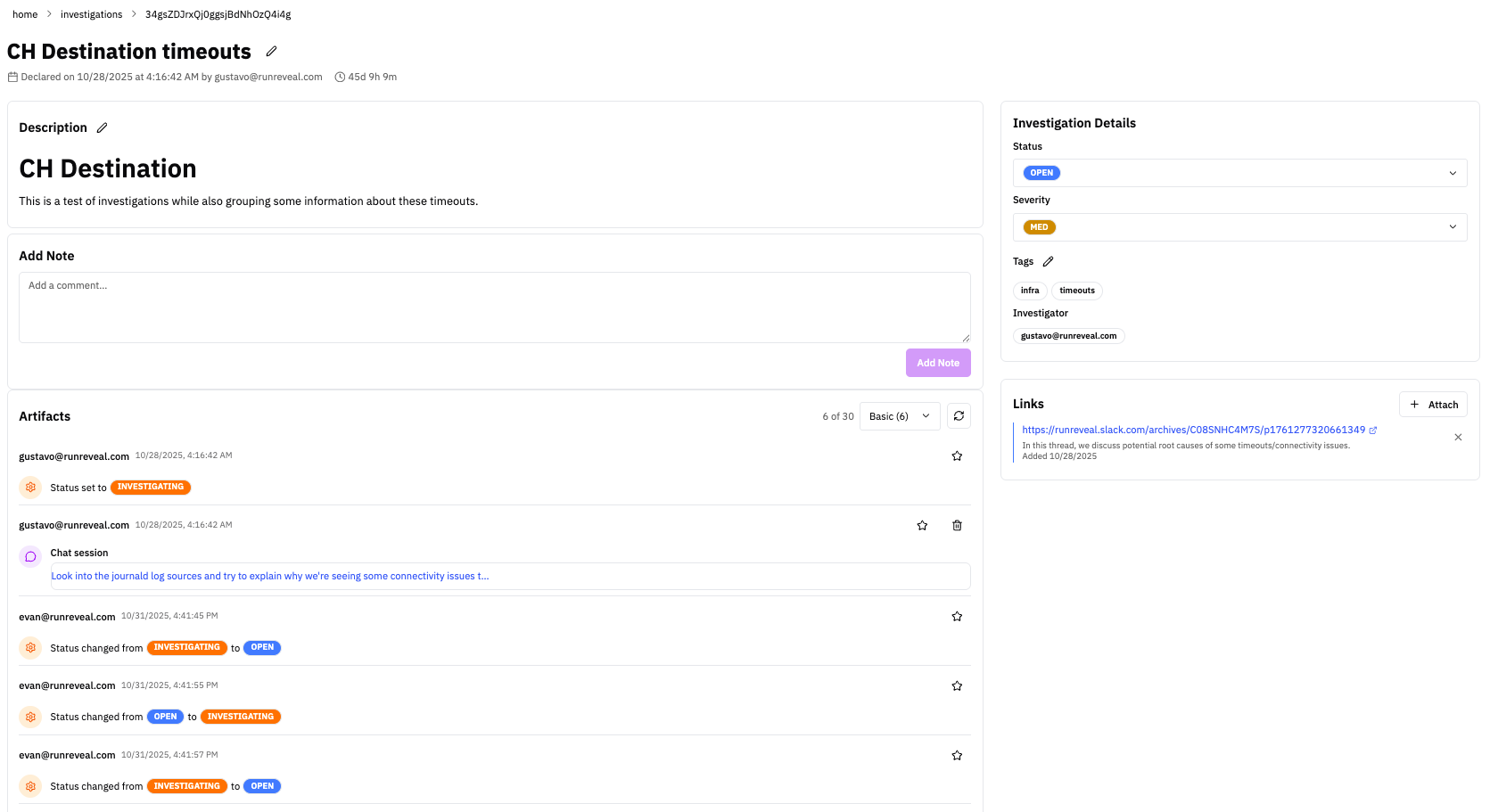Edit Tags using the pencil icon

click(1048, 262)
